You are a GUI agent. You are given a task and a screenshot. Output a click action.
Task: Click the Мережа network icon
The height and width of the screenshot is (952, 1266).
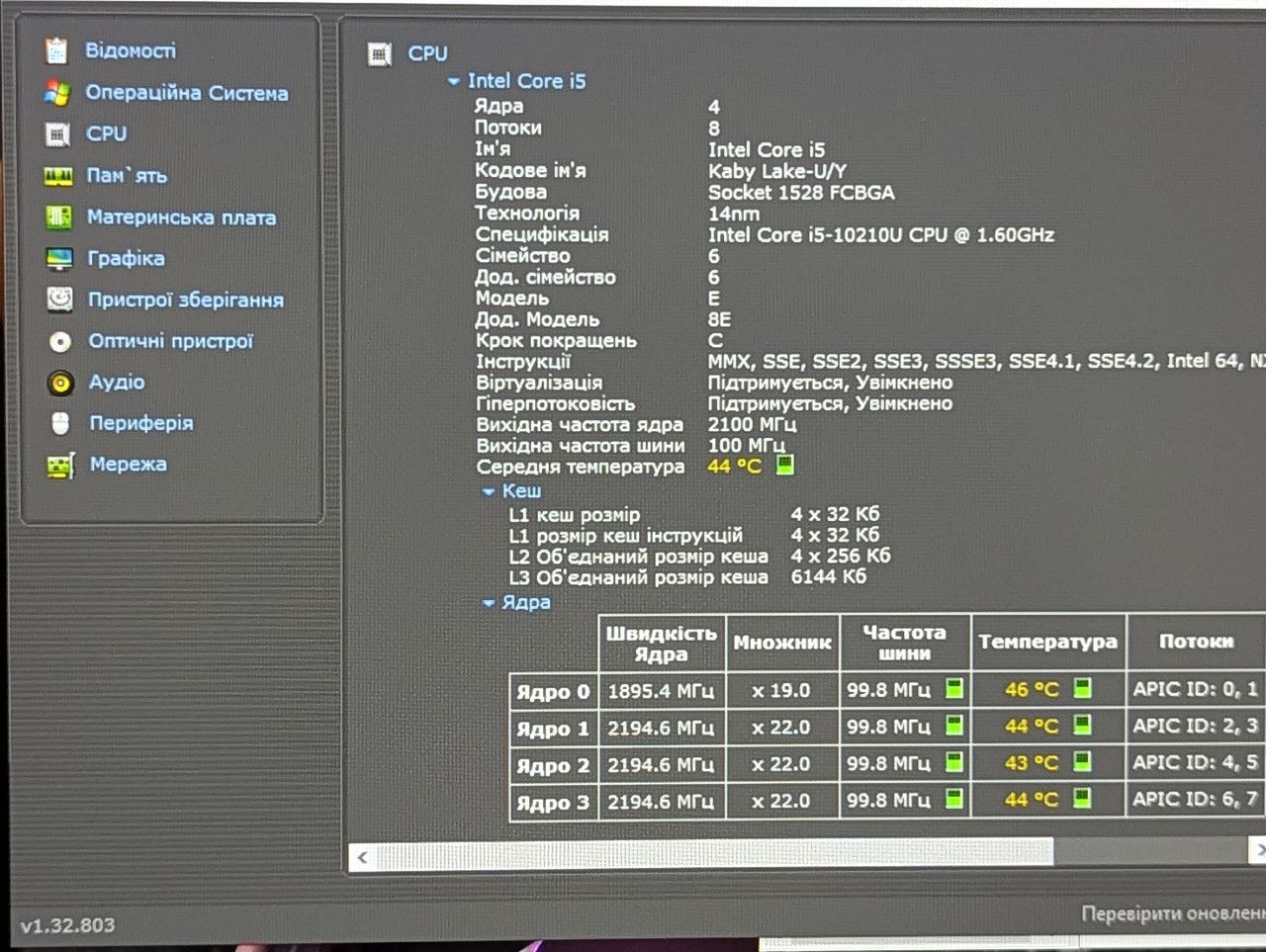click(x=61, y=466)
